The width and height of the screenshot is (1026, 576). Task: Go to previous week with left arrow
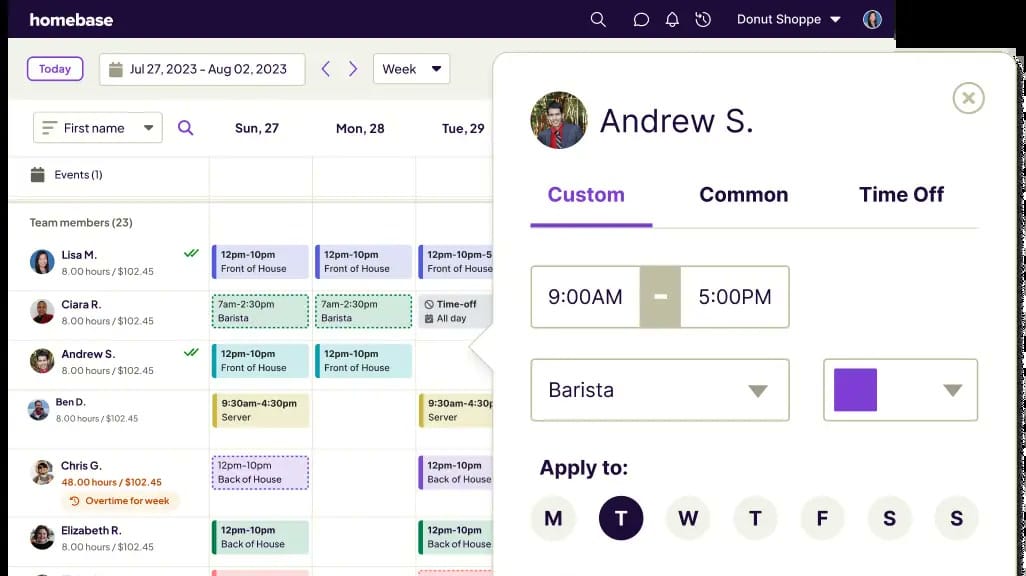coord(326,69)
